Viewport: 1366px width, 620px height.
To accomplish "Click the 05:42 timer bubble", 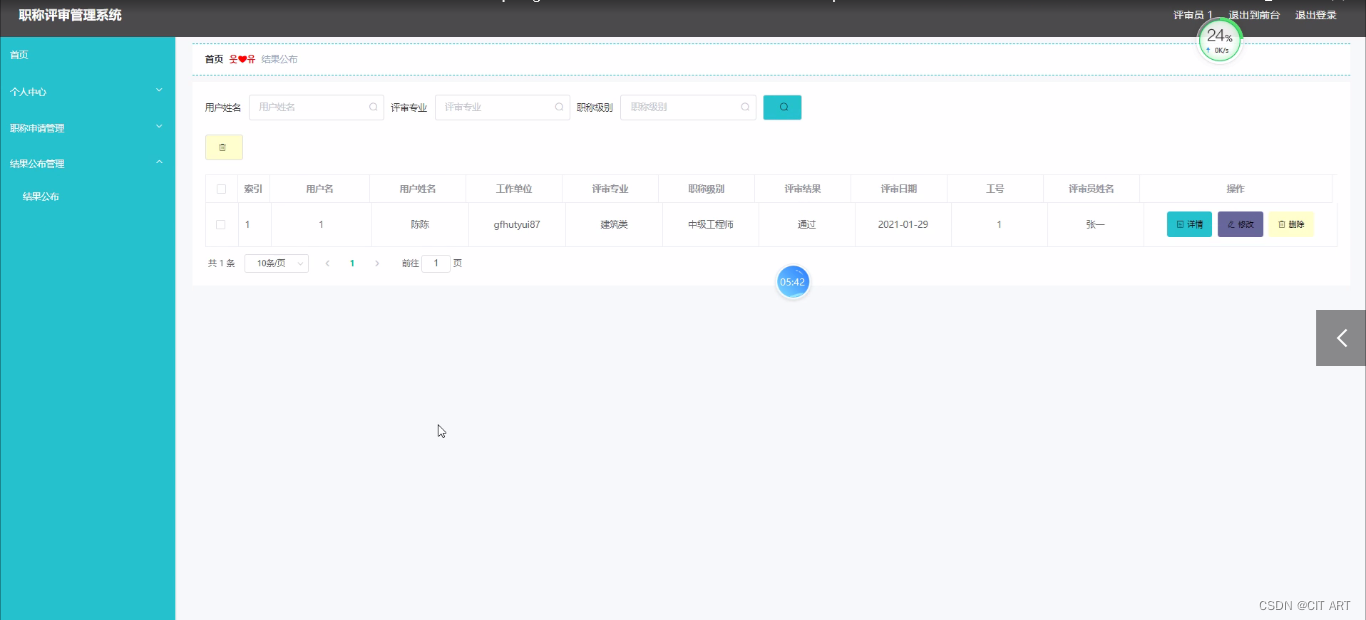I will tap(792, 282).
